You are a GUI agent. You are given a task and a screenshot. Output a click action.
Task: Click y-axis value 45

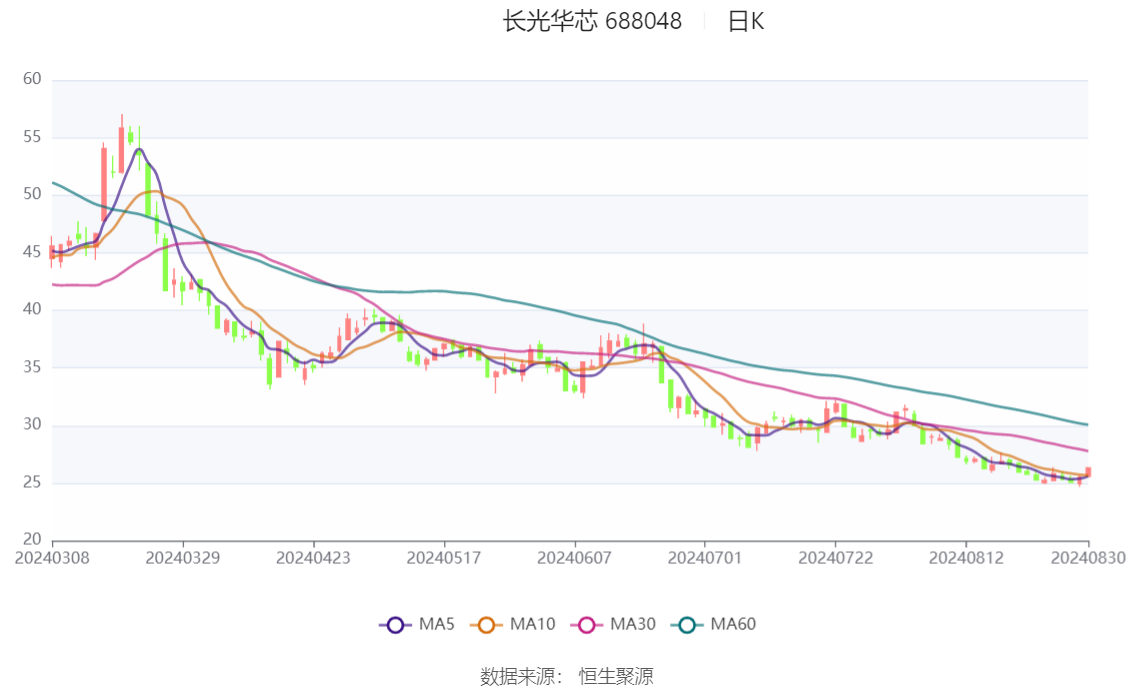coord(32,252)
